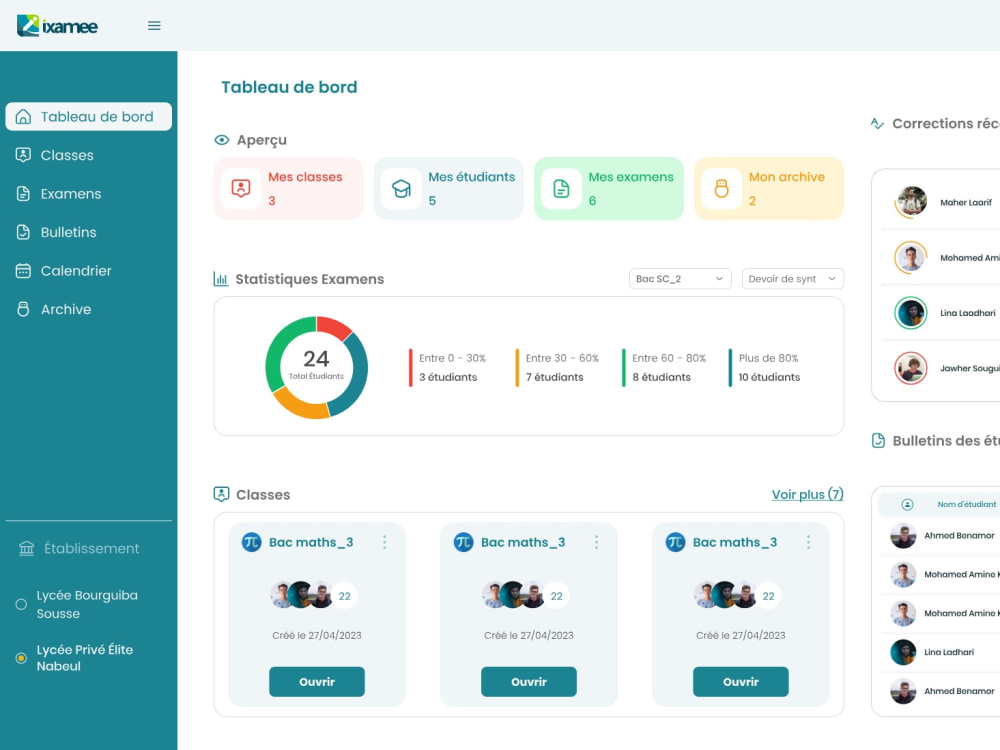Open the Mes étudiants card
This screenshot has height=750, width=1000.
pos(448,189)
